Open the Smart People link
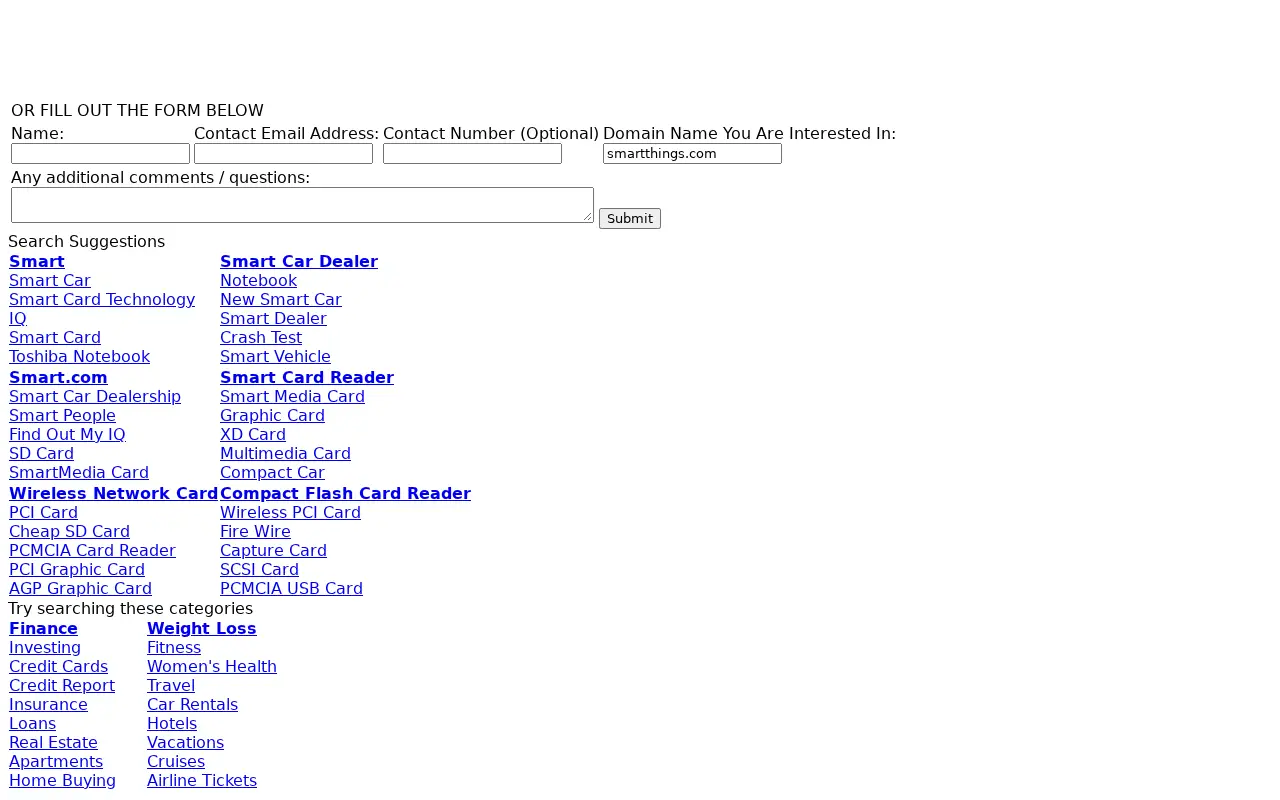 pyautogui.click(x=62, y=416)
